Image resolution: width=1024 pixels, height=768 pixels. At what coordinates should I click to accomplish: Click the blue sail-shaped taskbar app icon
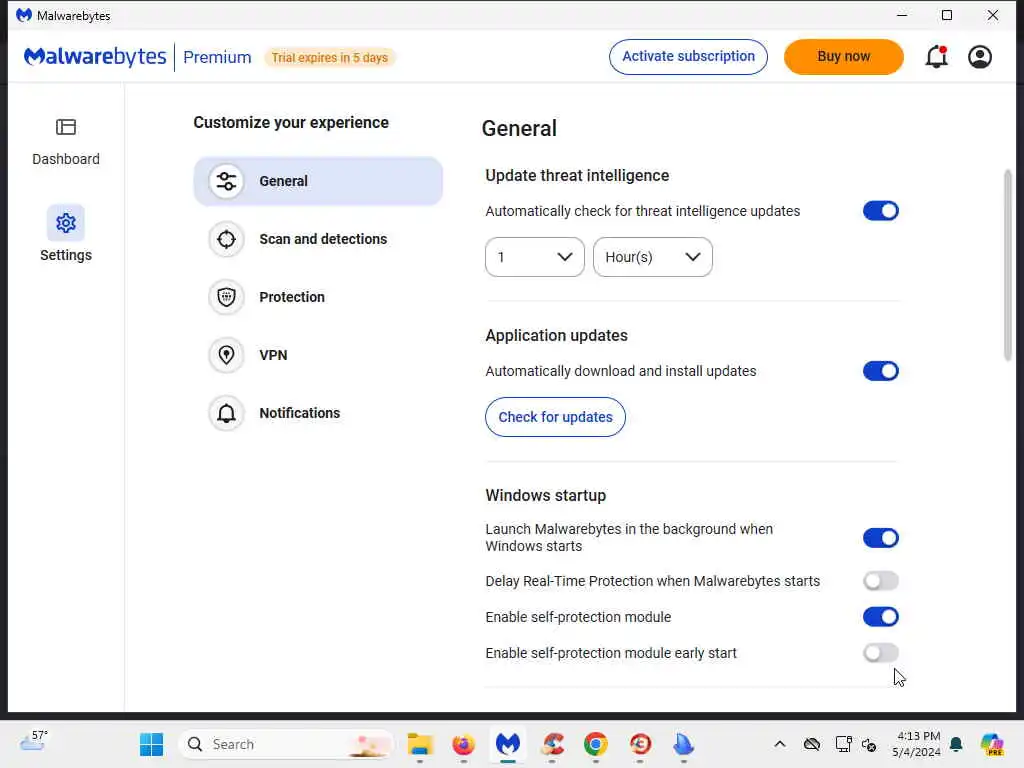click(x=683, y=744)
